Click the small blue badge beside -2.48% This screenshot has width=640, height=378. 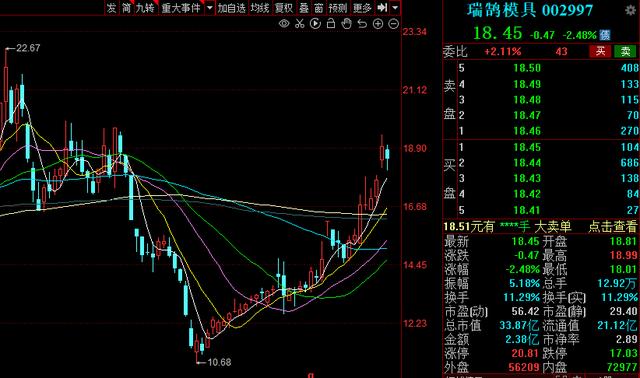(x=605, y=35)
